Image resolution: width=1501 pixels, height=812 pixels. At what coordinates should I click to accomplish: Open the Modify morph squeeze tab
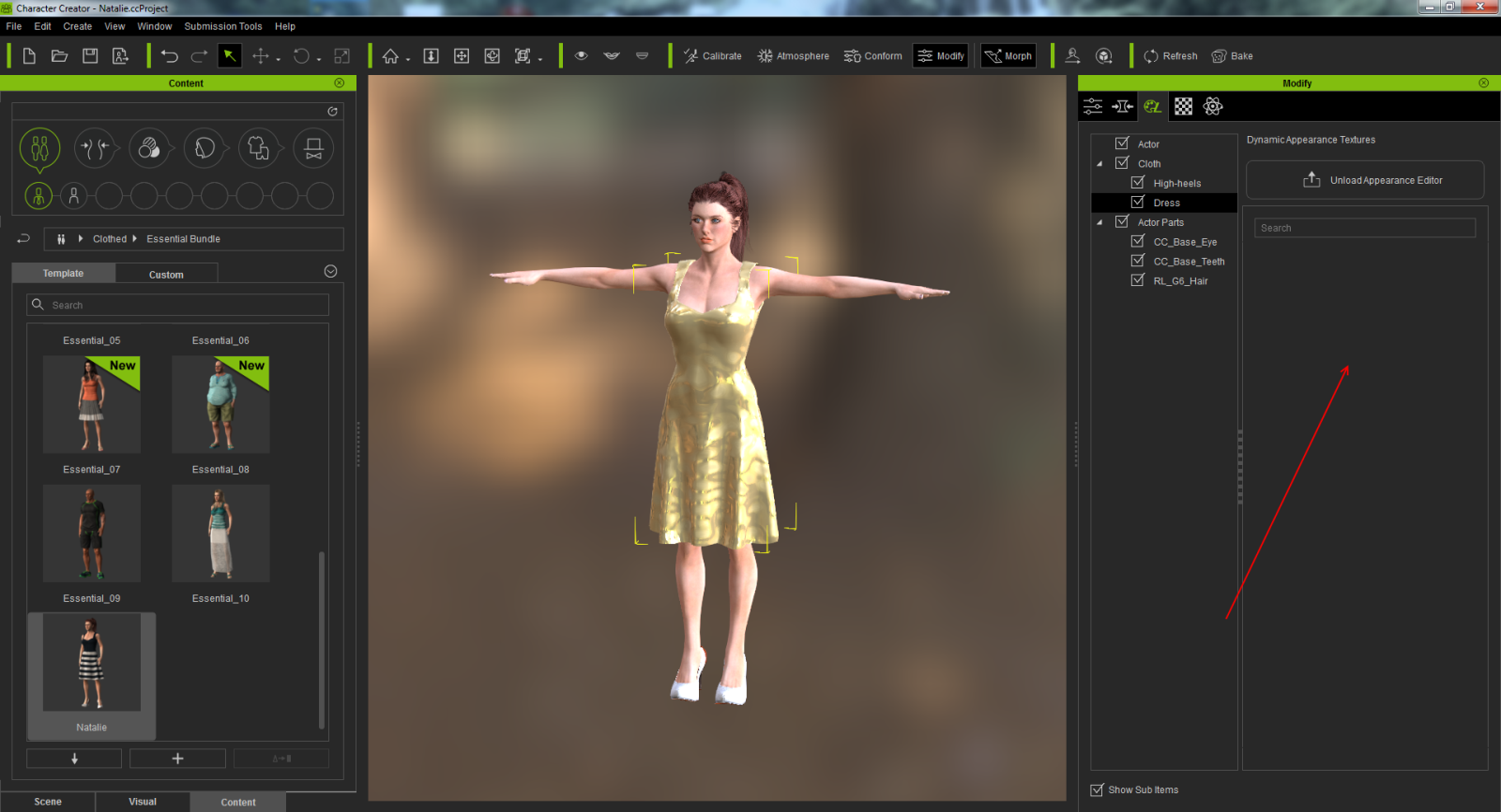[x=1122, y=107]
